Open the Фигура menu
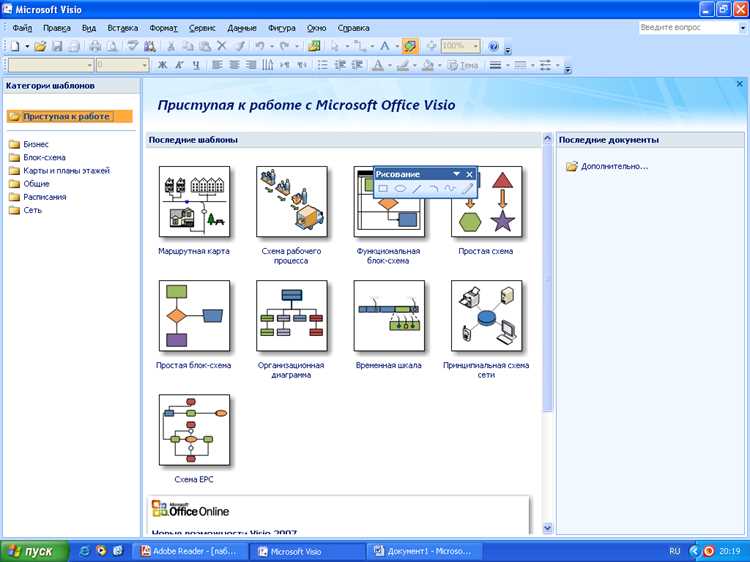 coord(281,28)
